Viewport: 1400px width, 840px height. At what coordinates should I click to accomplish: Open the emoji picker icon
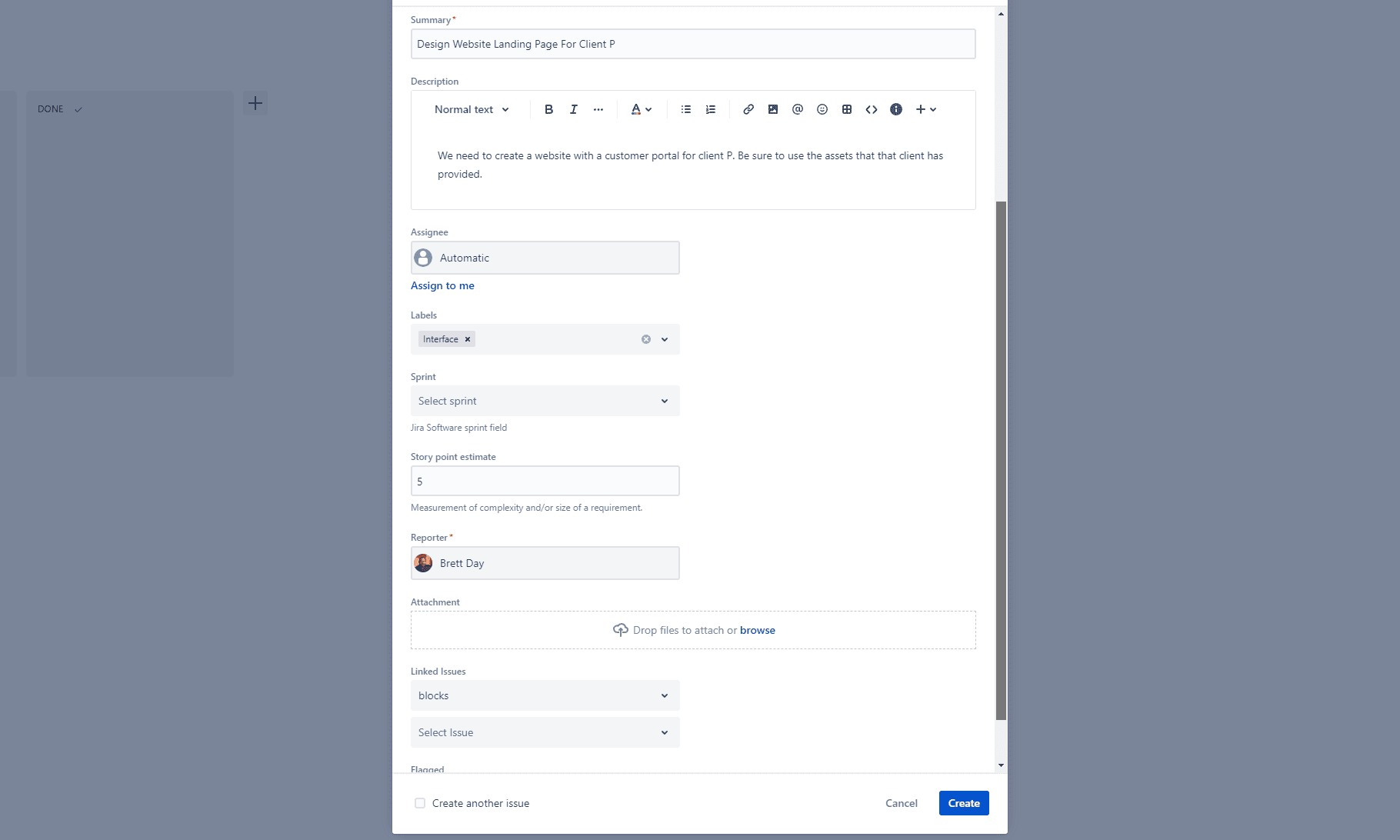pos(822,109)
